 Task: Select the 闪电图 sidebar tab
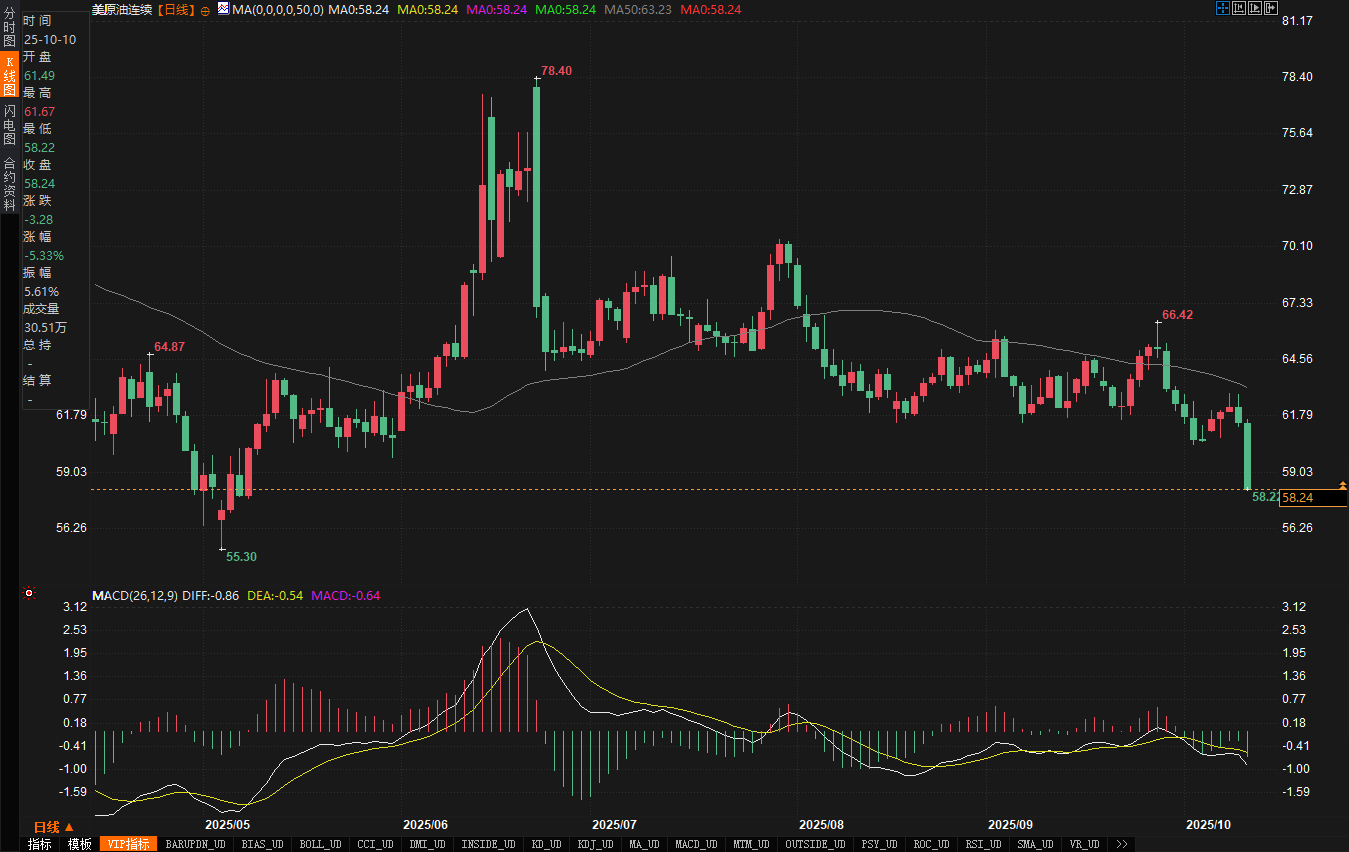pyautogui.click(x=9, y=124)
